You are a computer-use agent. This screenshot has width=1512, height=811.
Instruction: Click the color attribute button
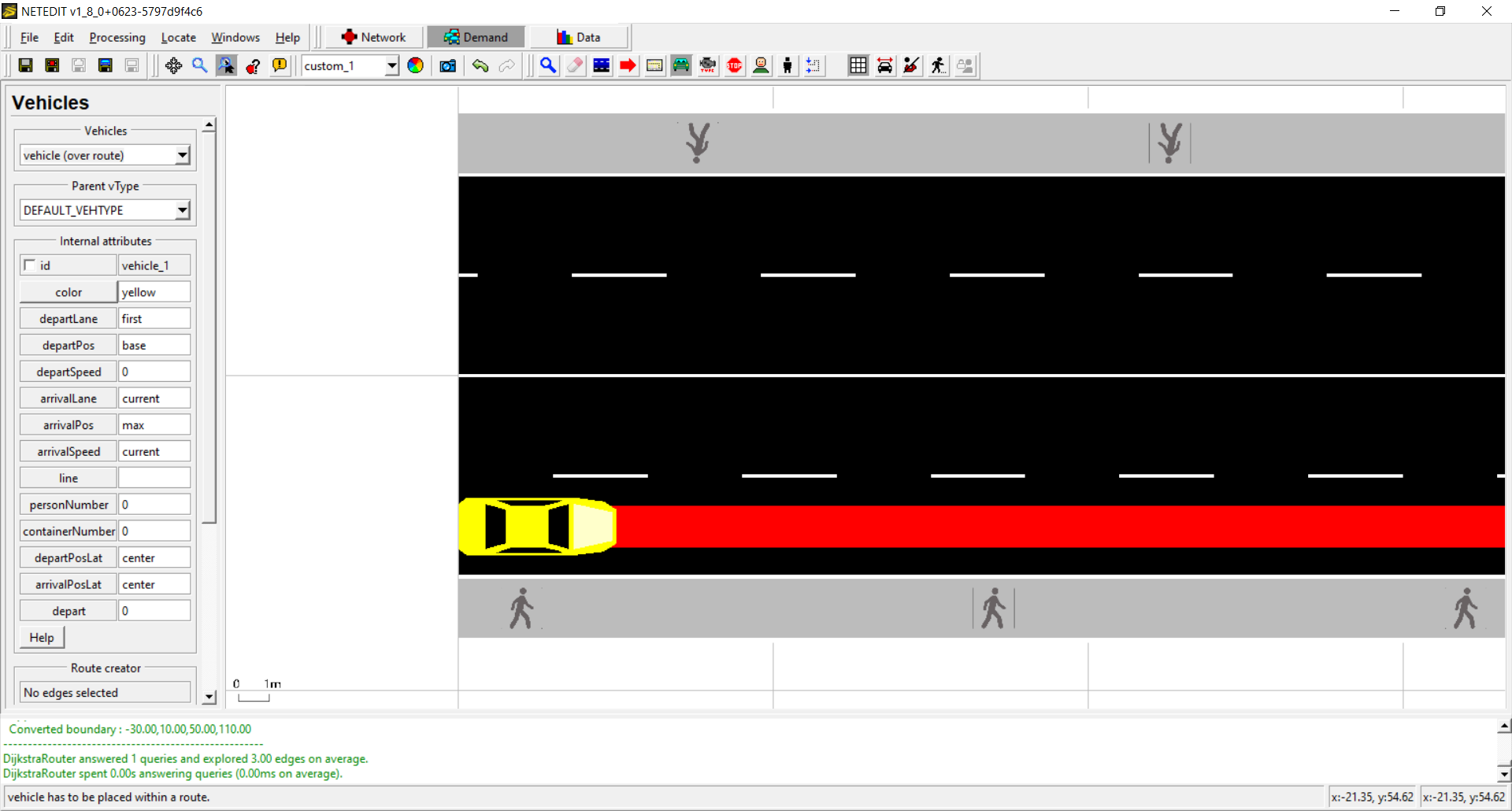pyautogui.click(x=69, y=292)
